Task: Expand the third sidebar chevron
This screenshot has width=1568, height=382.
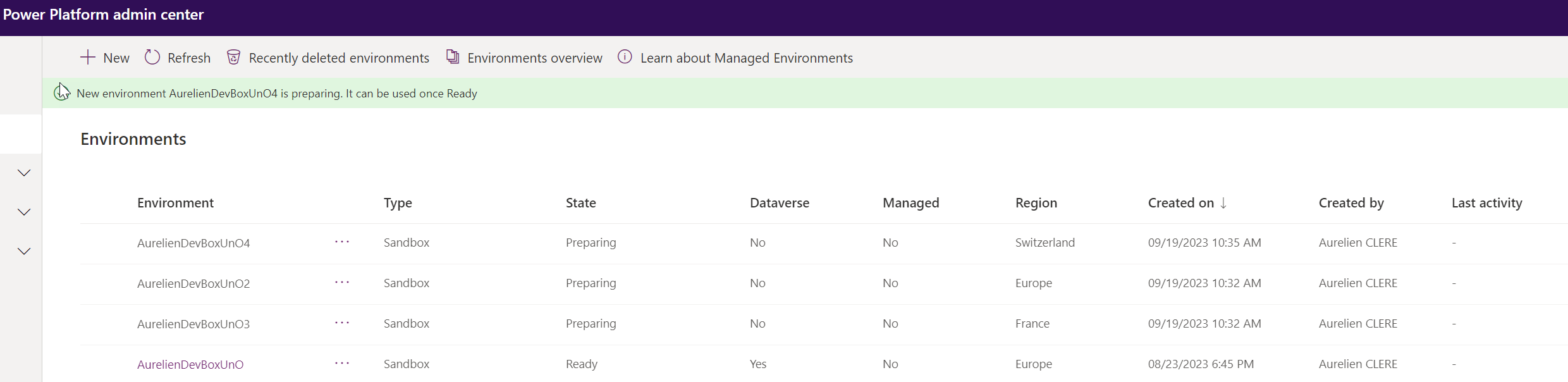Action: [x=24, y=251]
